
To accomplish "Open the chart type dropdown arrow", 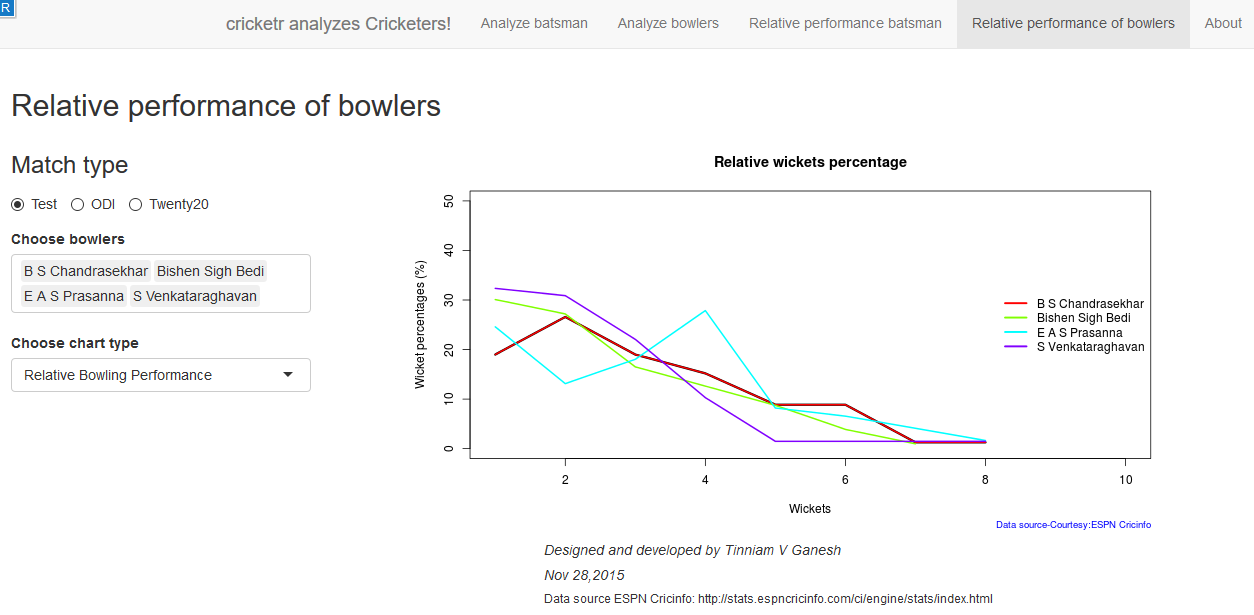I will [288, 375].
